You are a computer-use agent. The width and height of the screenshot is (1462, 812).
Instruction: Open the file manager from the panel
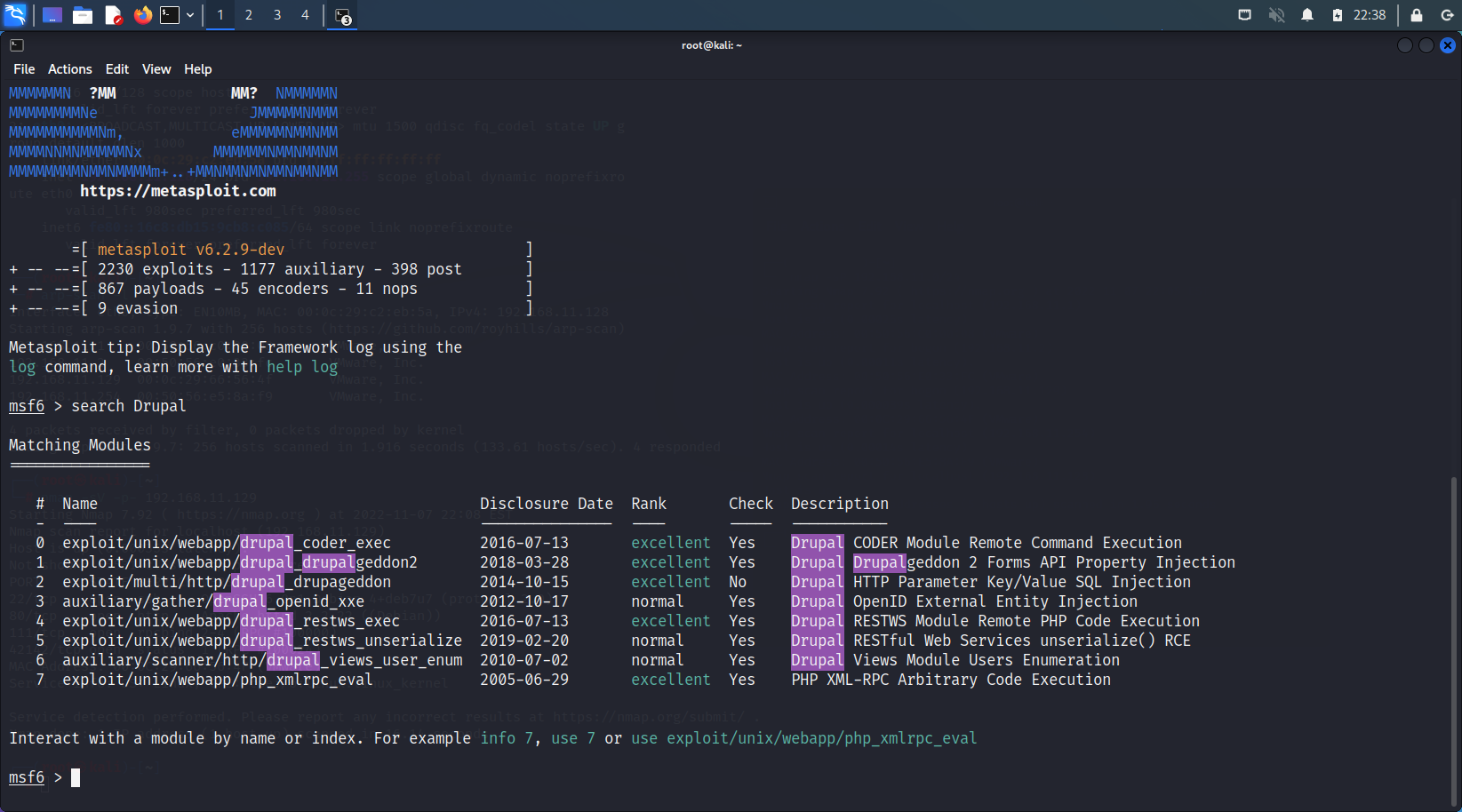83,15
